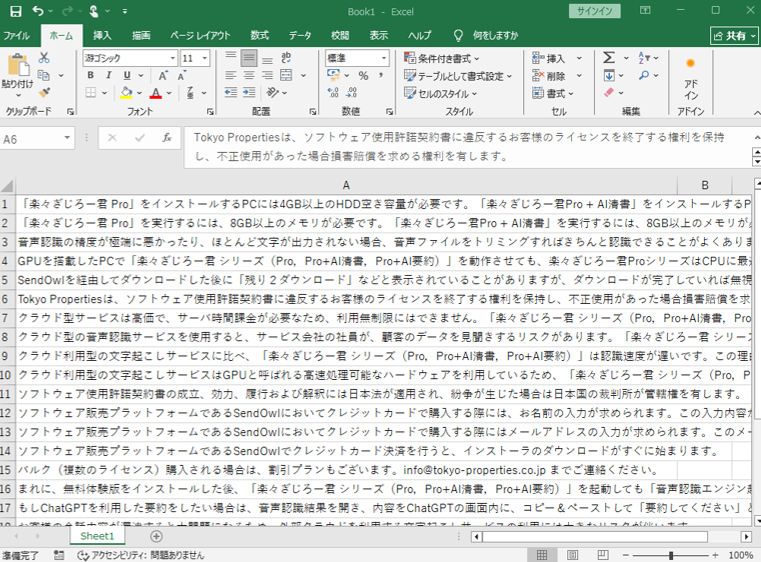The height and width of the screenshot is (562, 761).
Task: Click the Format Painter brush icon
Action: [44, 92]
